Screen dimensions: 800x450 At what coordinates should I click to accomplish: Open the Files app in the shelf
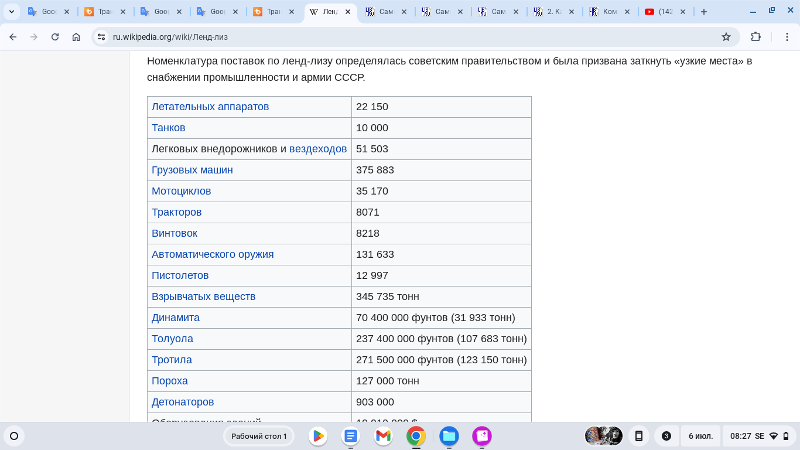449,436
